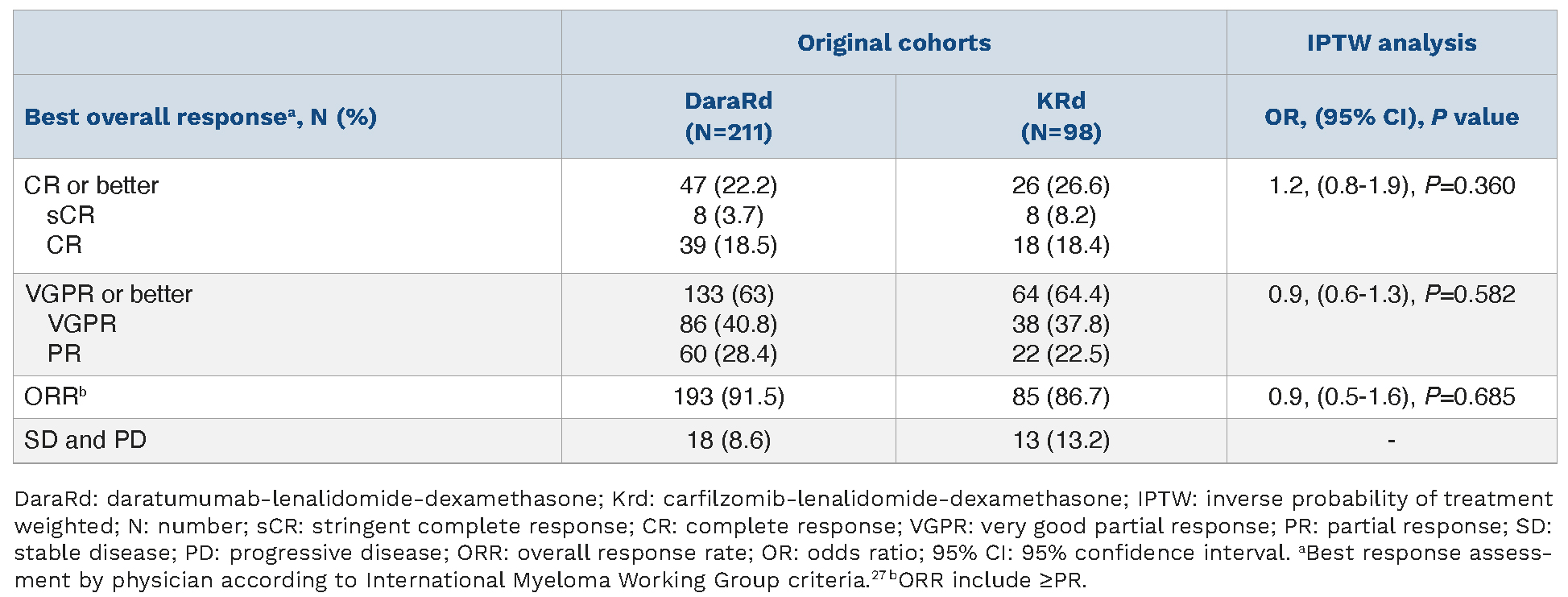The height and width of the screenshot is (597, 1568).
Task: Click the KRd ORR value 85 (86.7)
Action: (1061, 396)
